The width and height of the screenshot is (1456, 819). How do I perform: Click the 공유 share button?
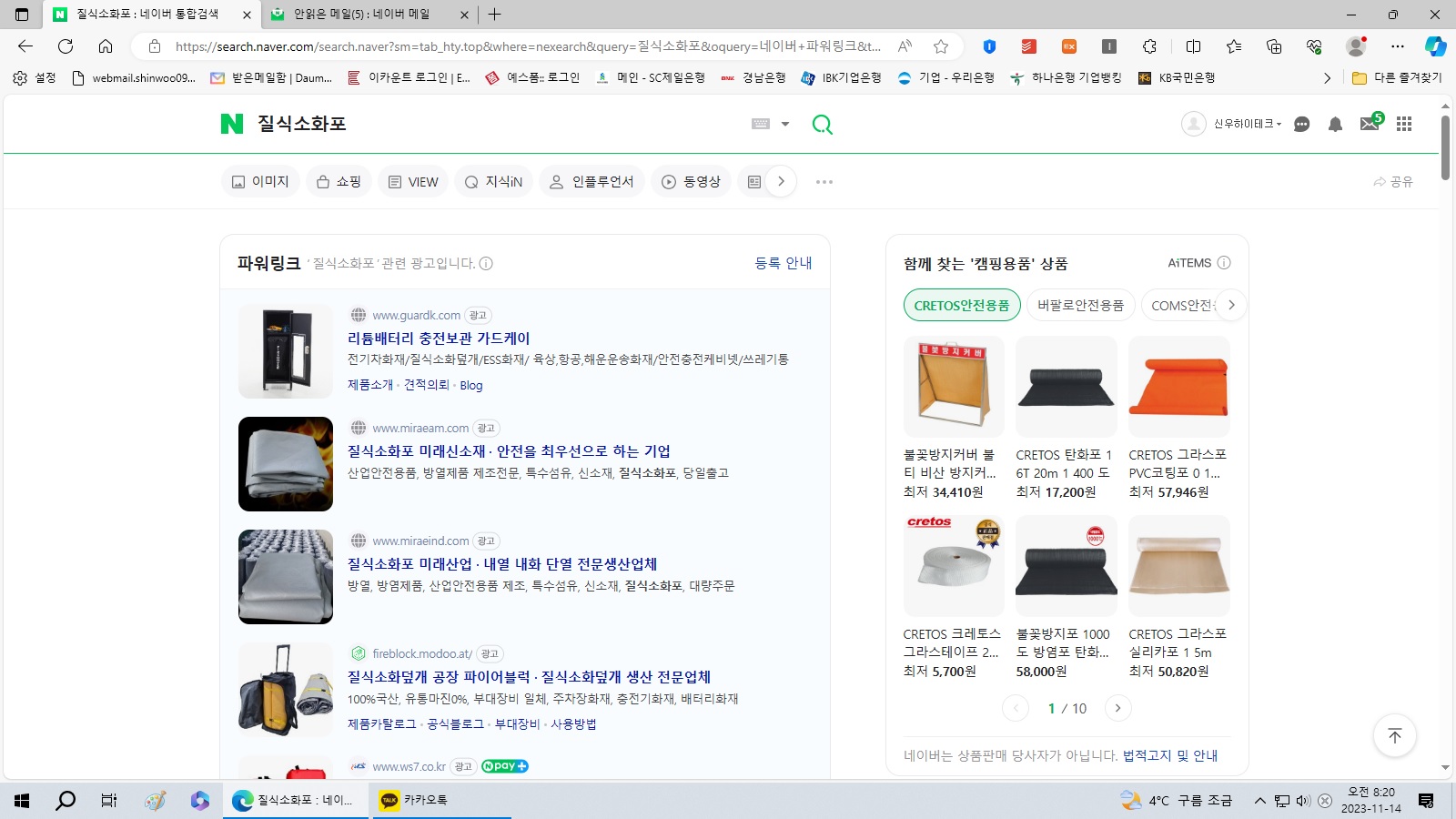point(1393,182)
